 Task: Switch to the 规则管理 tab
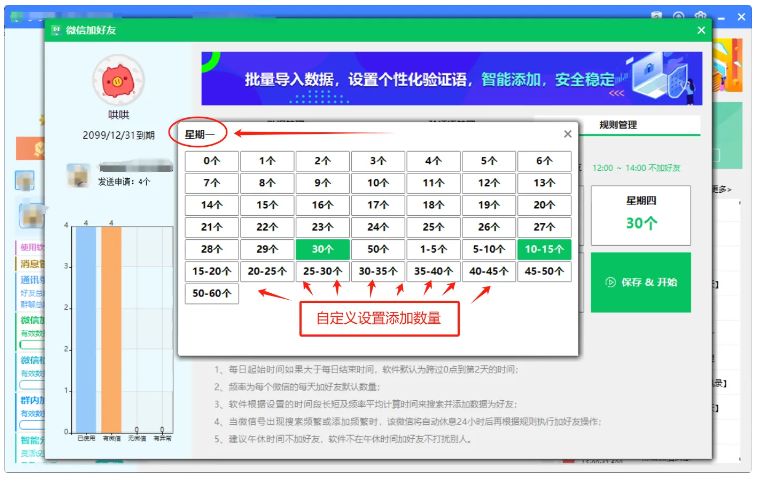[618, 125]
